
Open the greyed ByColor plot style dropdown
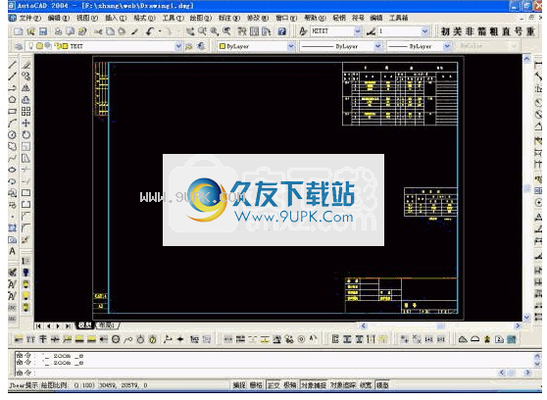[x=514, y=46]
